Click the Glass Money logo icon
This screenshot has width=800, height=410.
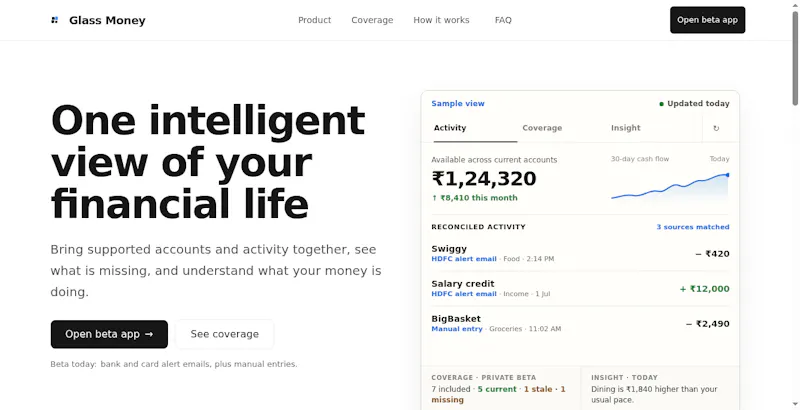click(x=55, y=20)
